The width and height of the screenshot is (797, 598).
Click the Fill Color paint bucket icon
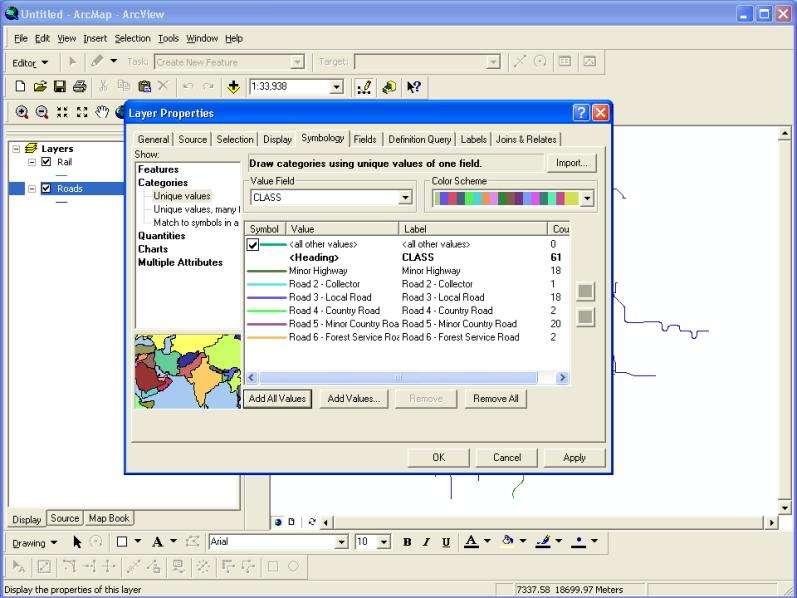pos(507,542)
